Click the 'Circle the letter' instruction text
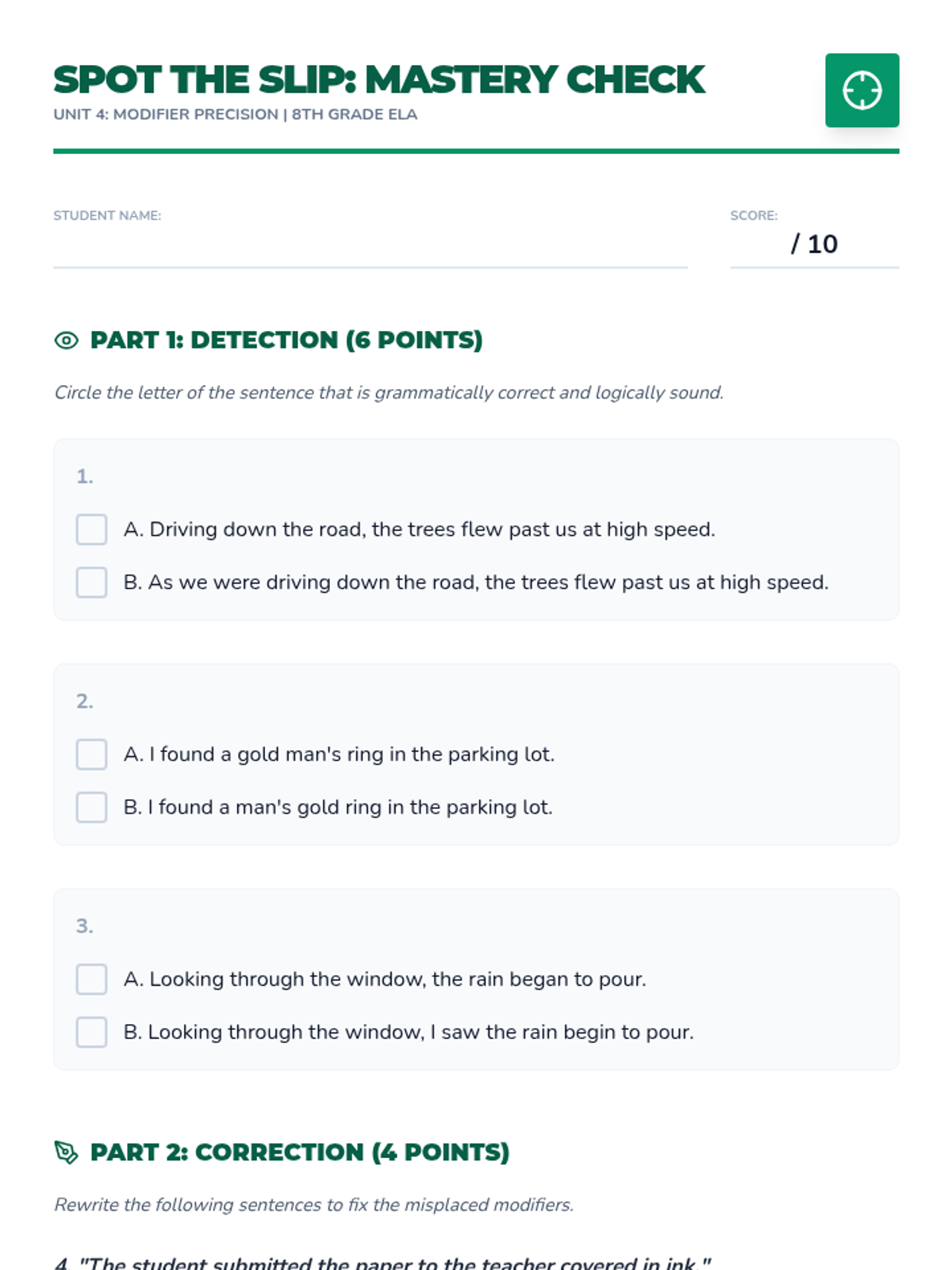 389,393
